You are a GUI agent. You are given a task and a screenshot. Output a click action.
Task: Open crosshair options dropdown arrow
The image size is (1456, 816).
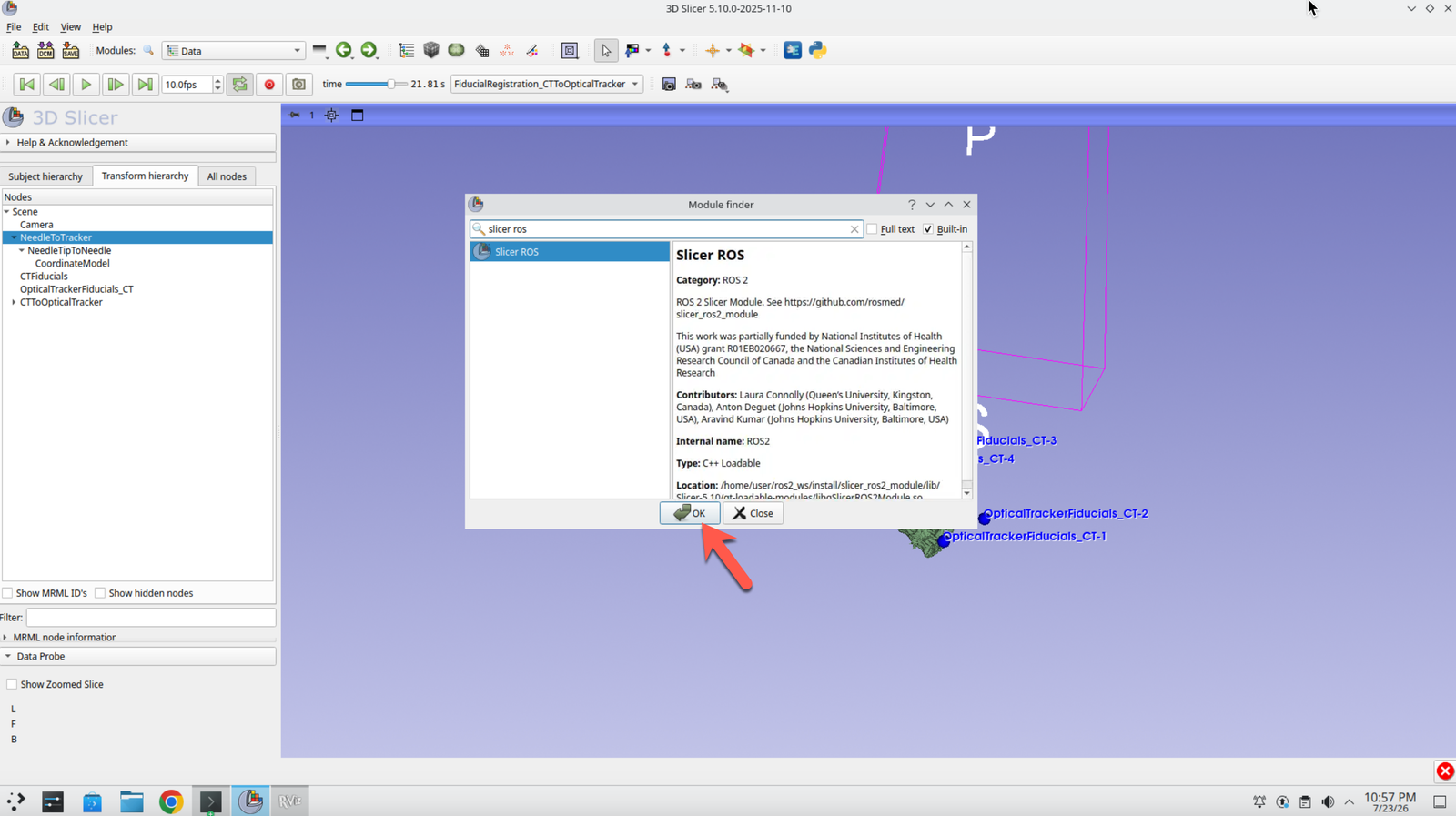pyautogui.click(x=728, y=51)
